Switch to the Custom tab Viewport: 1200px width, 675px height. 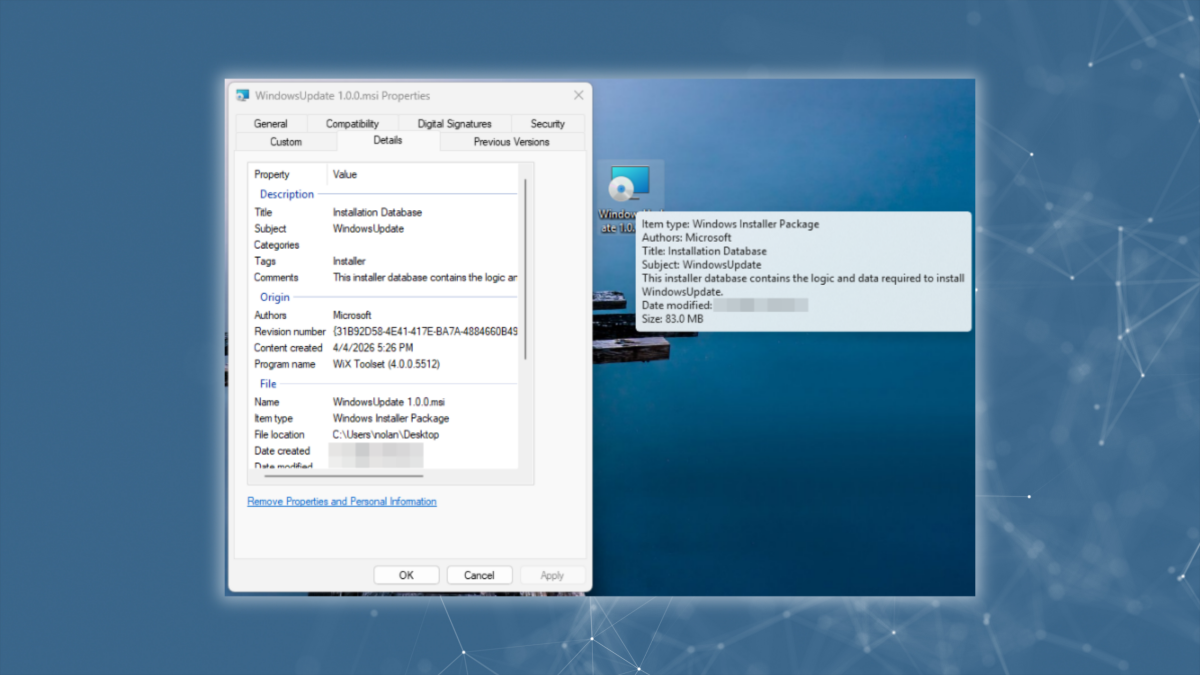click(285, 141)
